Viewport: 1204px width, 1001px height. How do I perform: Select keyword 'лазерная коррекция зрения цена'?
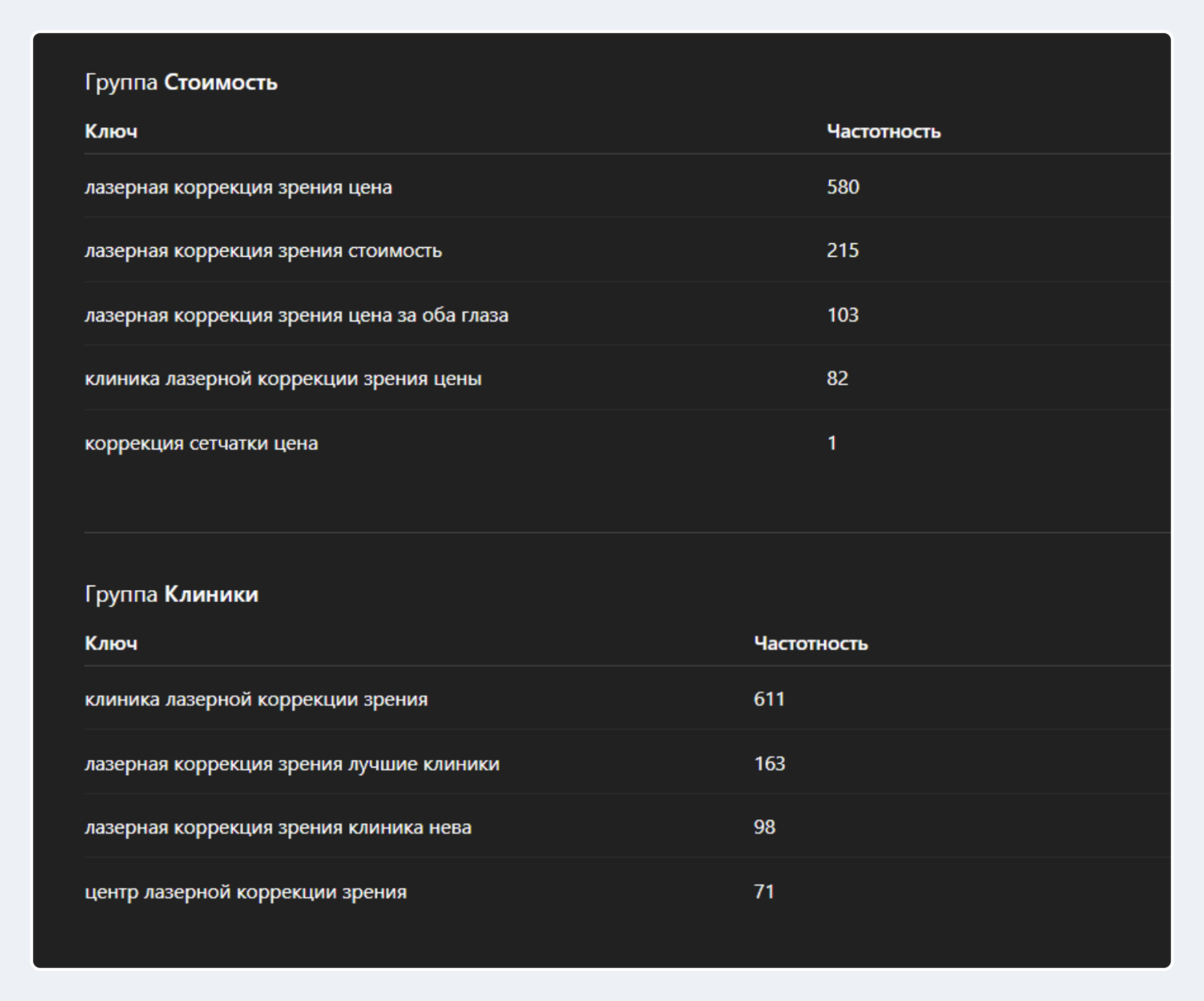click(x=238, y=187)
